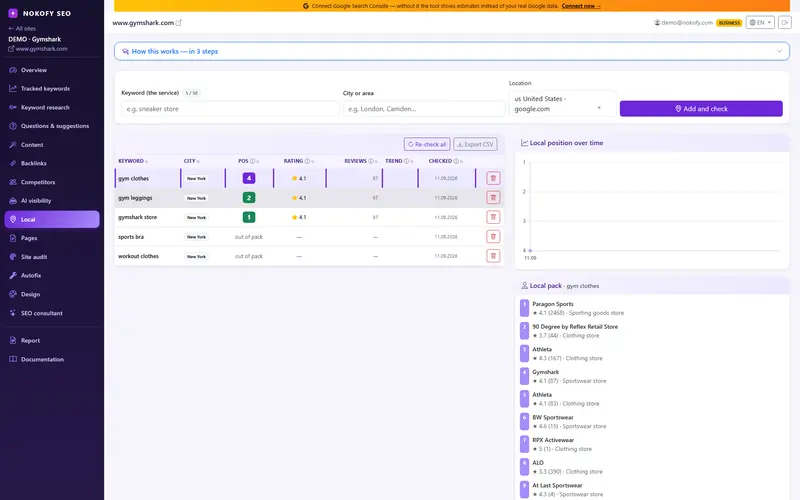This screenshot has width=800, height=500.
Task: Focus the Keyword (the service) input field
Action: 230,109
